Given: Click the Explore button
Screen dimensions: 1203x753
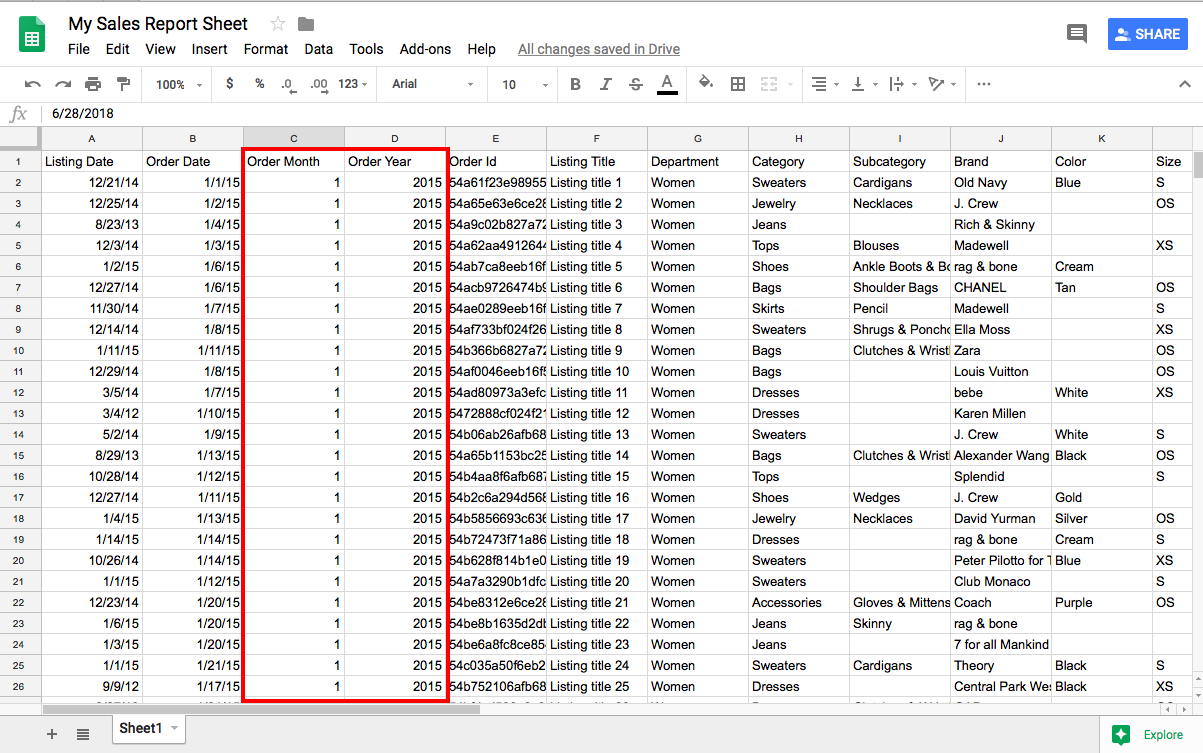Looking at the screenshot, I should pos(1151,734).
